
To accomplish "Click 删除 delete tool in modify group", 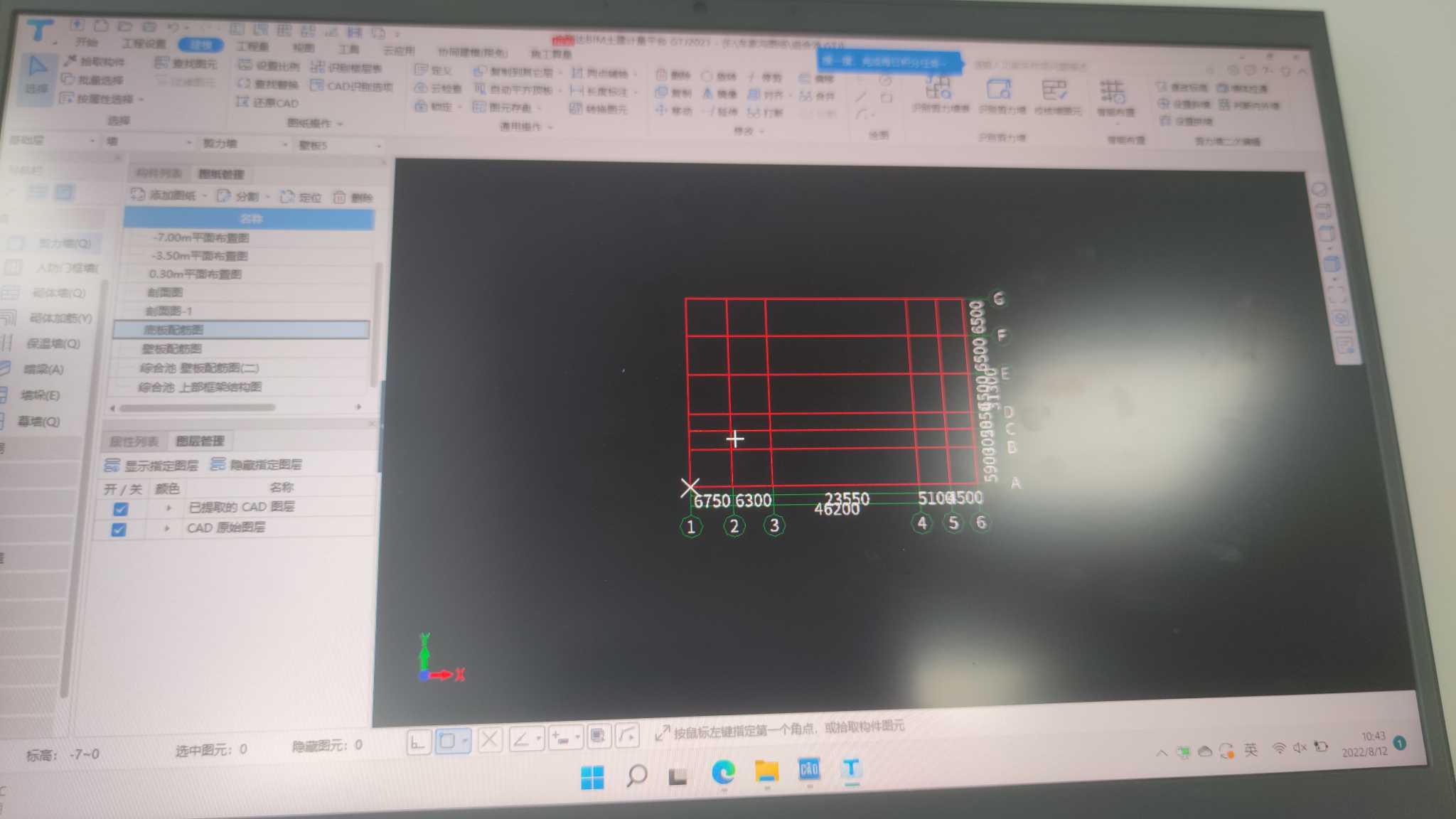I will click(673, 74).
